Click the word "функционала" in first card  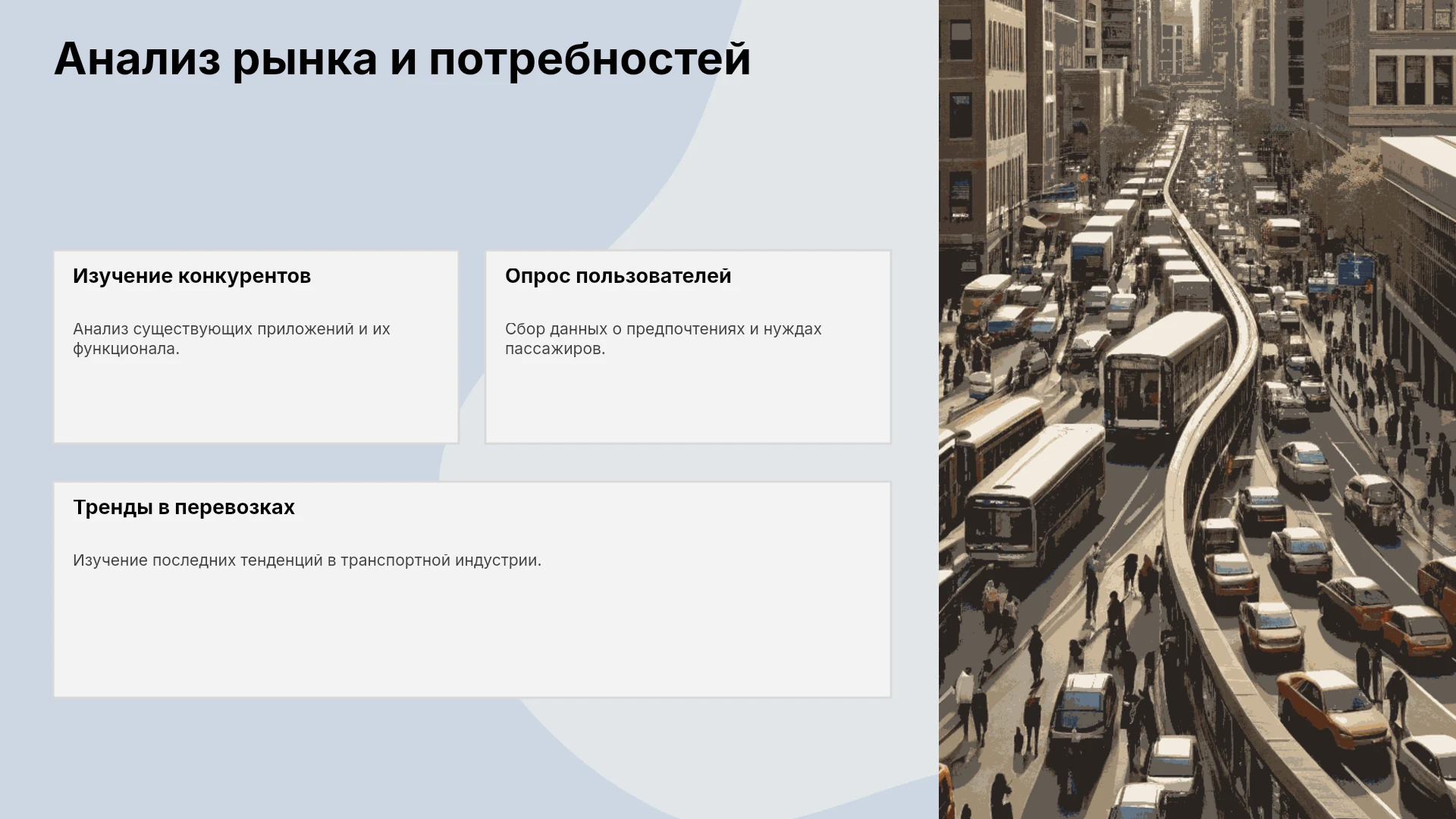[124, 349]
